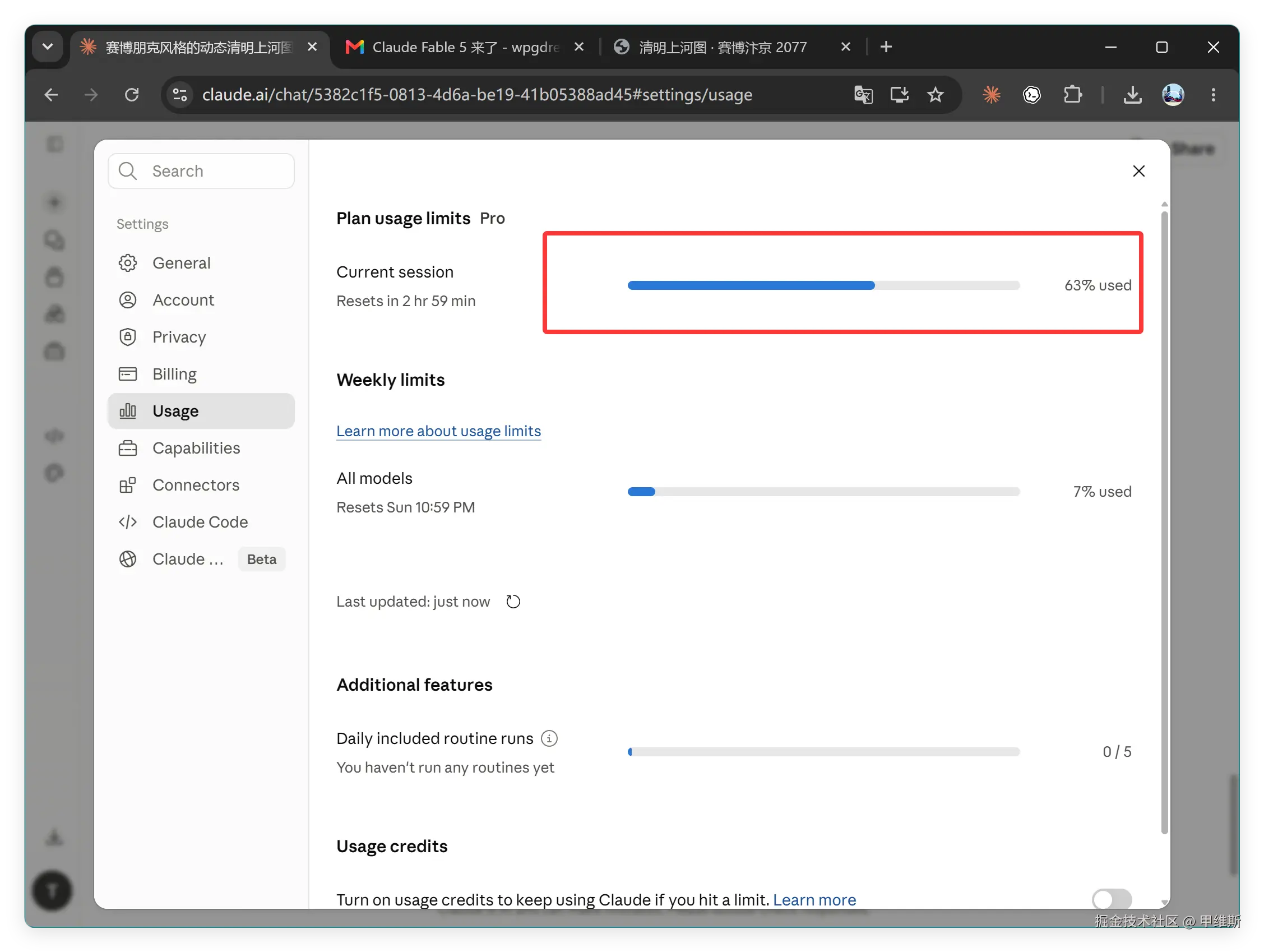Click the All models weekly usage bar
The height and width of the screenshot is (952, 1264).
coord(823,492)
